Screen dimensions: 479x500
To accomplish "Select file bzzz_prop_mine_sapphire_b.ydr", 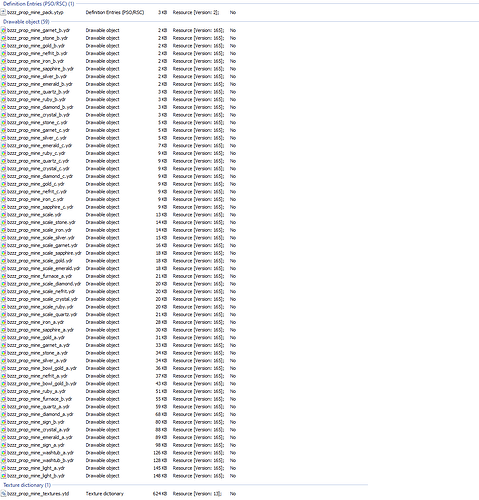I will pyautogui.click(x=40, y=69).
